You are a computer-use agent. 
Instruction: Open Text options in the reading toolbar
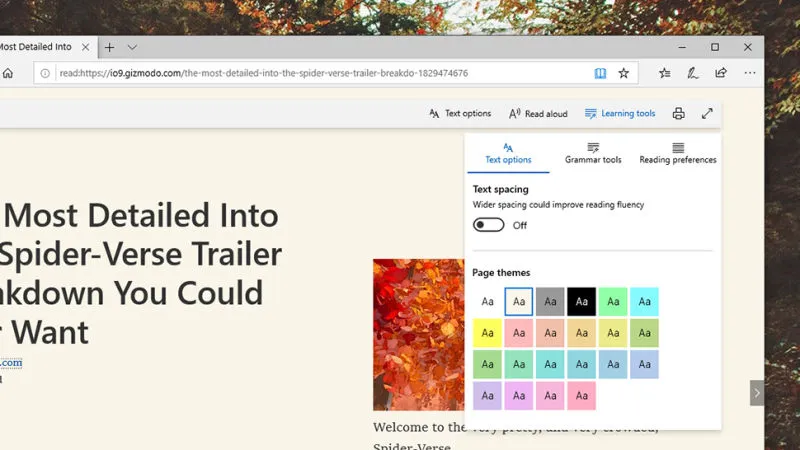click(460, 114)
